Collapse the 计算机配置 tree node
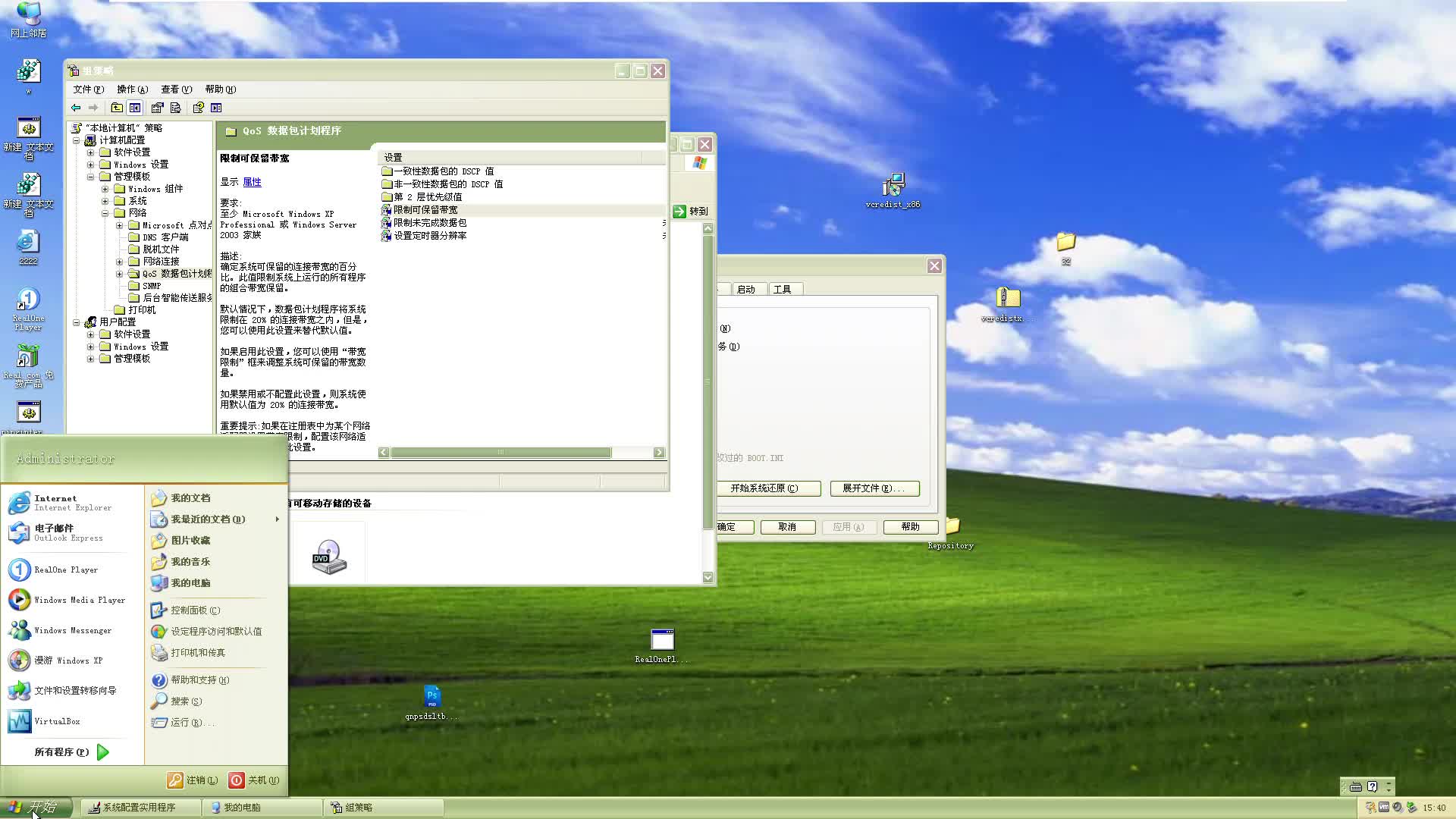Image resolution: width=1456 pixels, height=819 pixels. pos(76,140)
